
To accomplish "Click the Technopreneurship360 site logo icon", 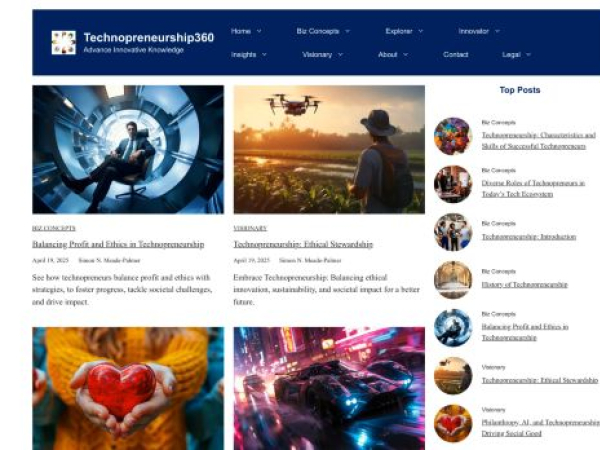I will tap(64, 42).
